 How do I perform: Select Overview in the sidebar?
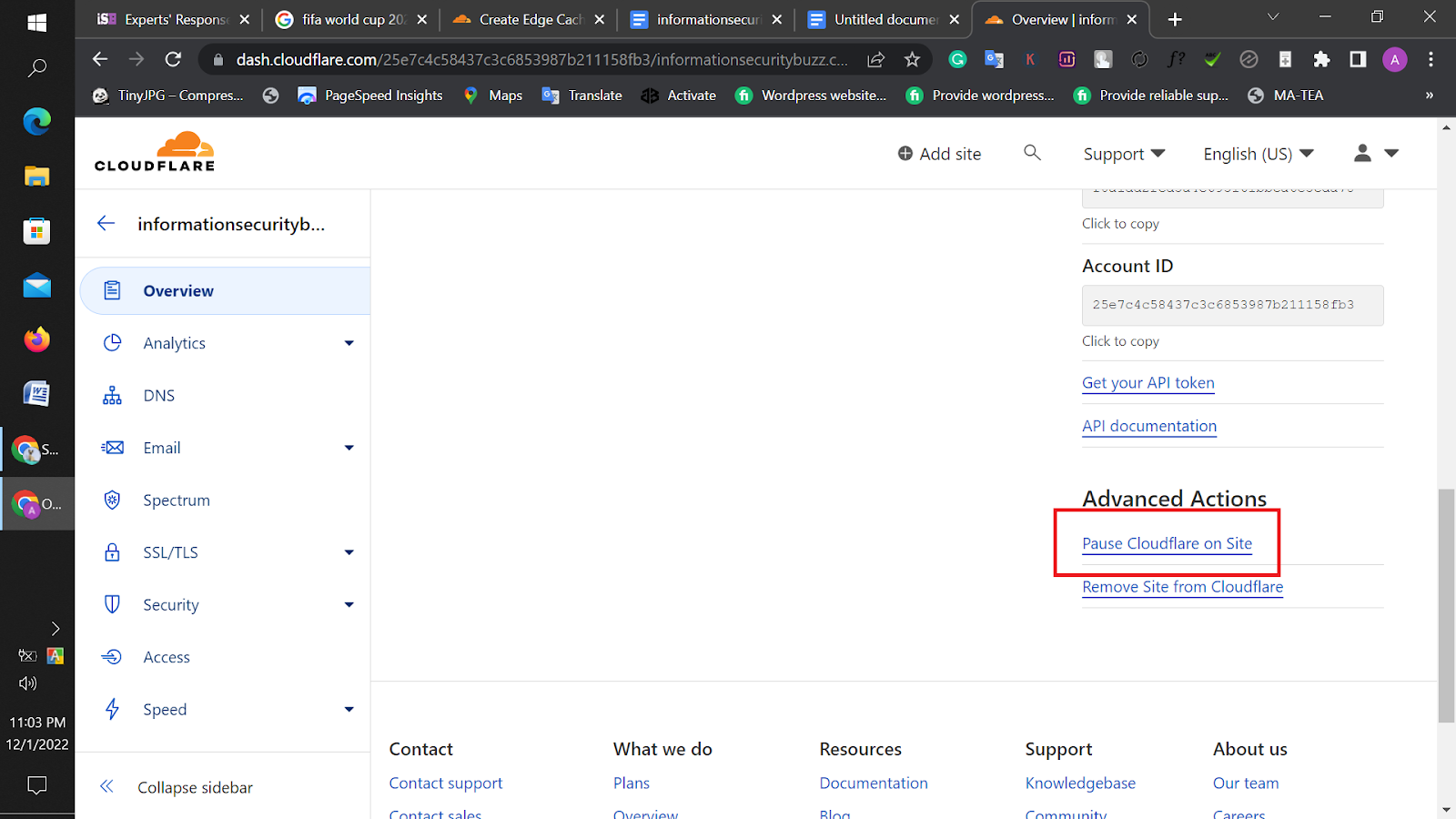225,291
